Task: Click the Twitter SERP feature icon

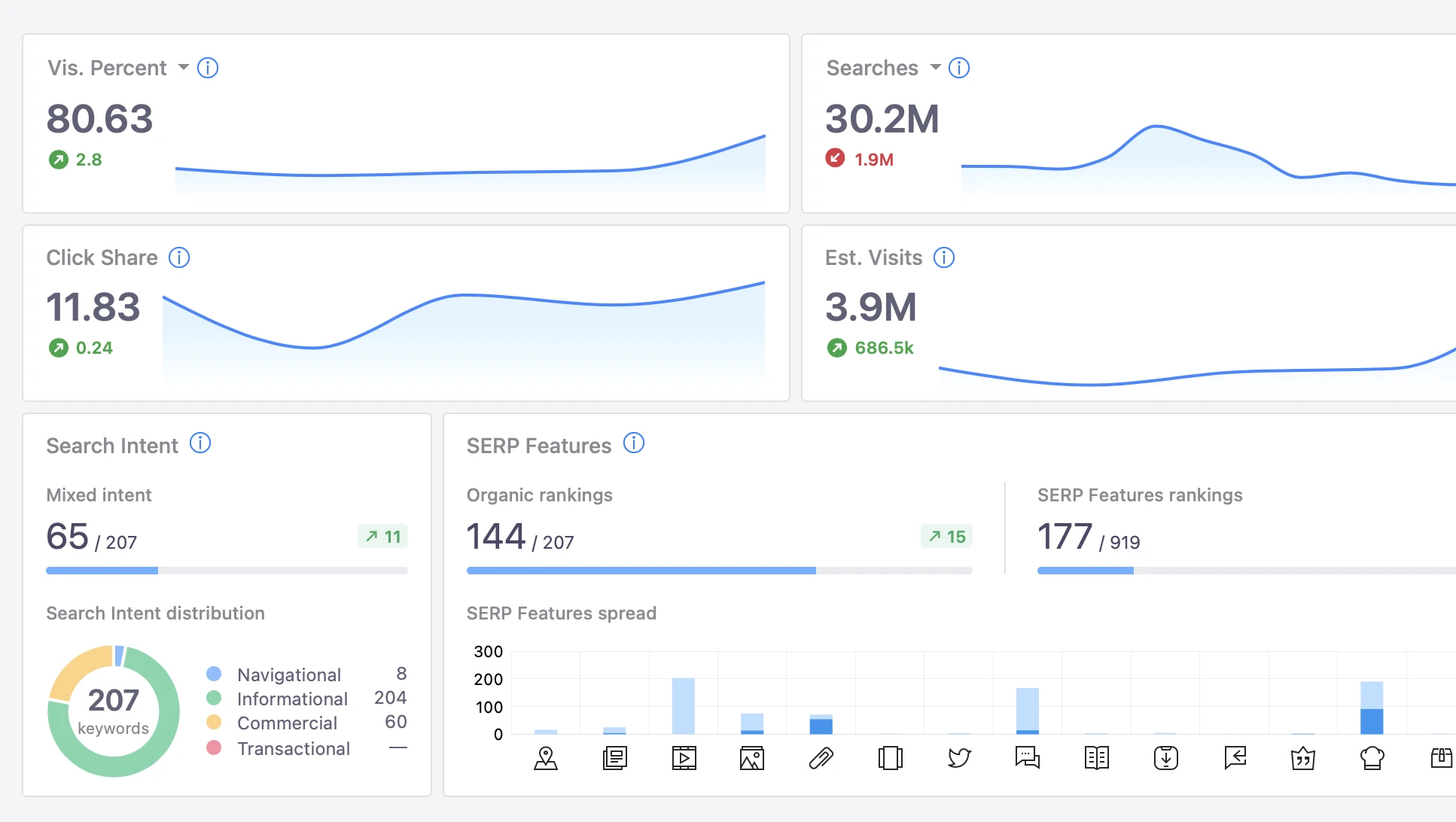Action: pos(958,758)
